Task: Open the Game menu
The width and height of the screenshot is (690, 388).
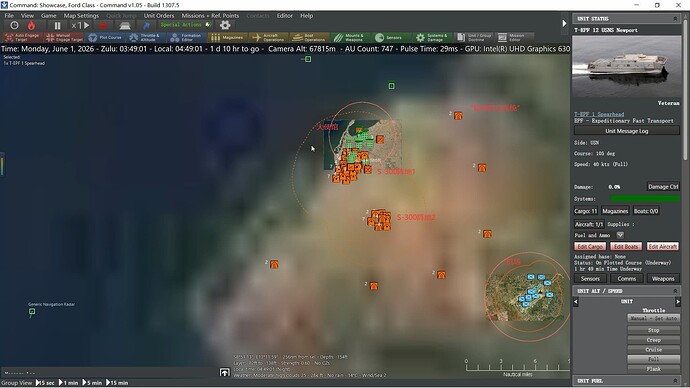Action: 48,15
